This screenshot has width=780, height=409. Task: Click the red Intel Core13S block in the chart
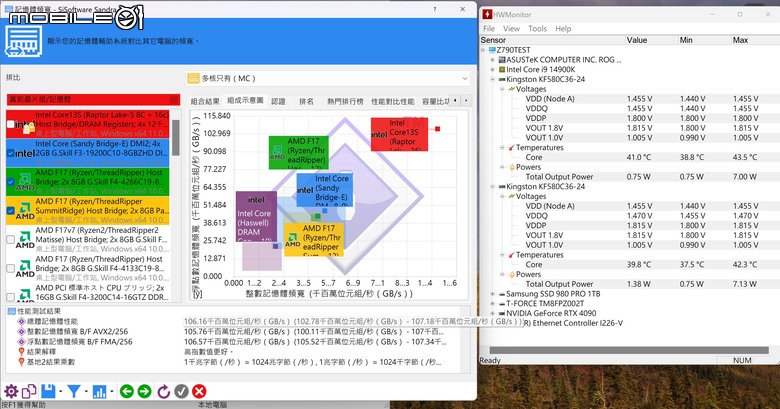[399, 134]
